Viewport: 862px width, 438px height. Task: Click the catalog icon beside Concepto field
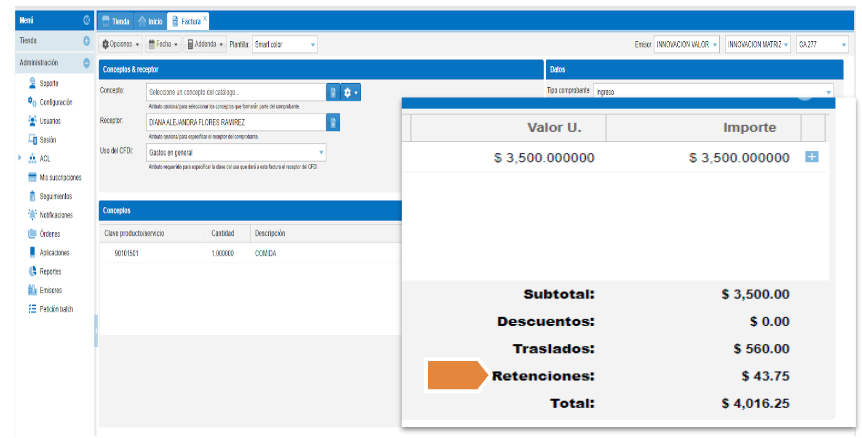tap(333, 92)
